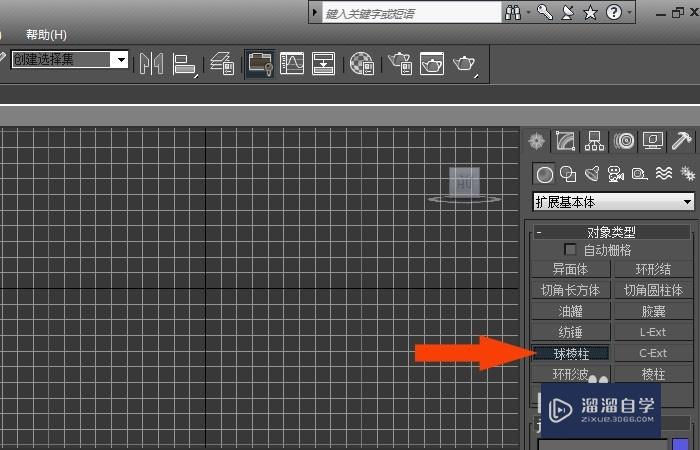Click the 环形波 button
700x450 pixels.
tap(571, 374)
